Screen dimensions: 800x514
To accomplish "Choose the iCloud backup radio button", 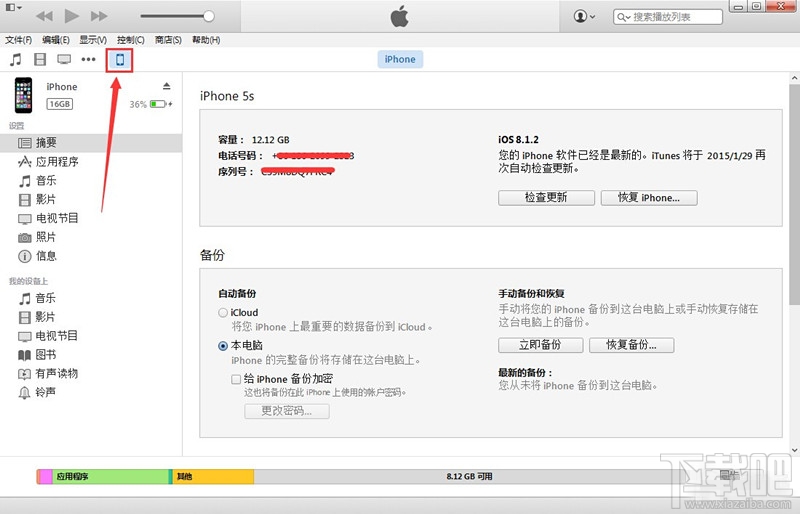I will (223, 313).
